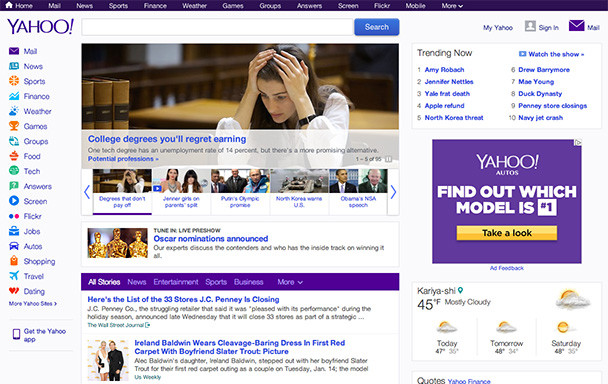Image resolution: width=608 pixels, height=384 pixels.
Task: Open the Oscar statues thumbnail image
Action: tap(117, 243)
